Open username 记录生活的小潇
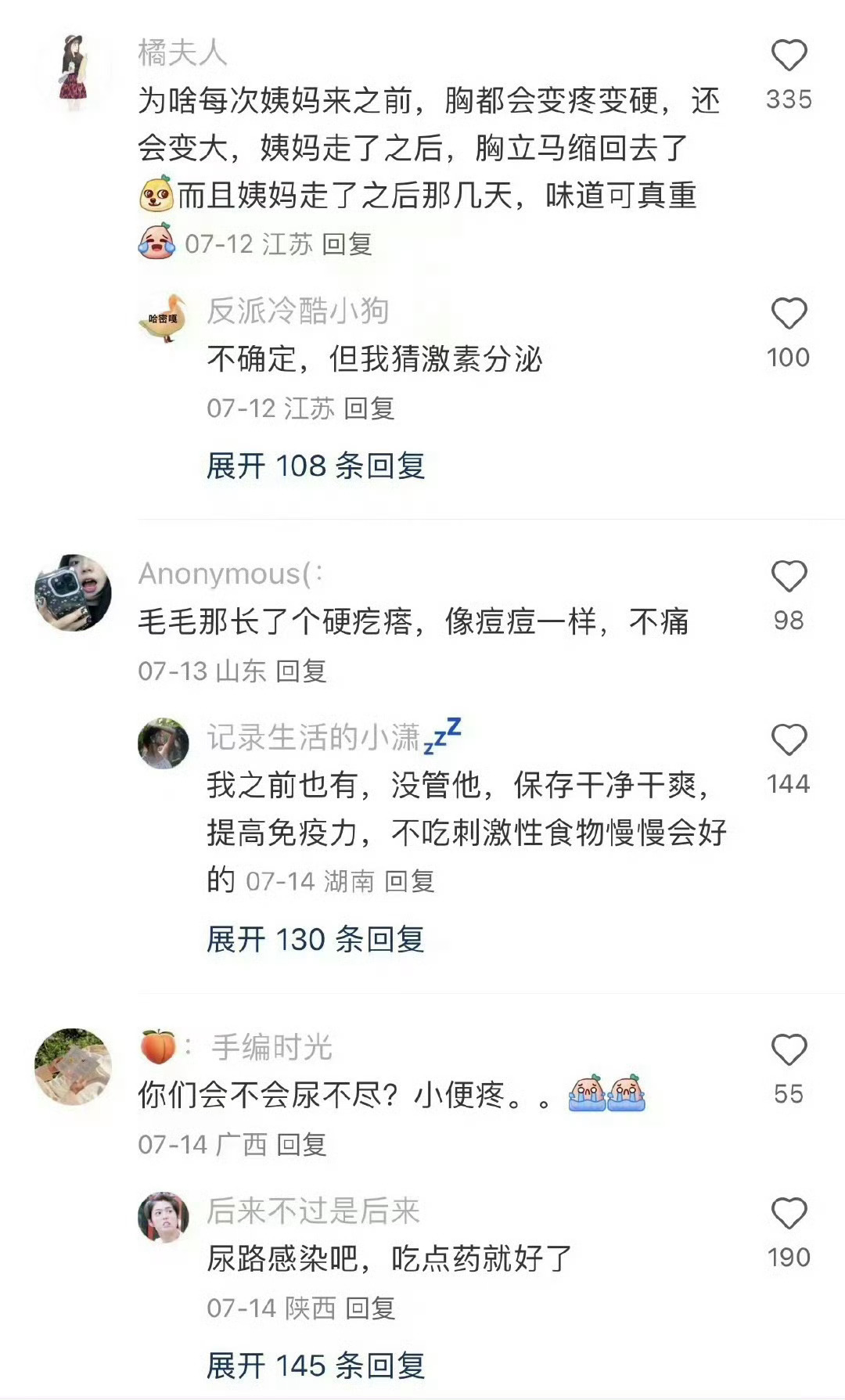The height and width of the screenshot is (1400, 845). 314,737
